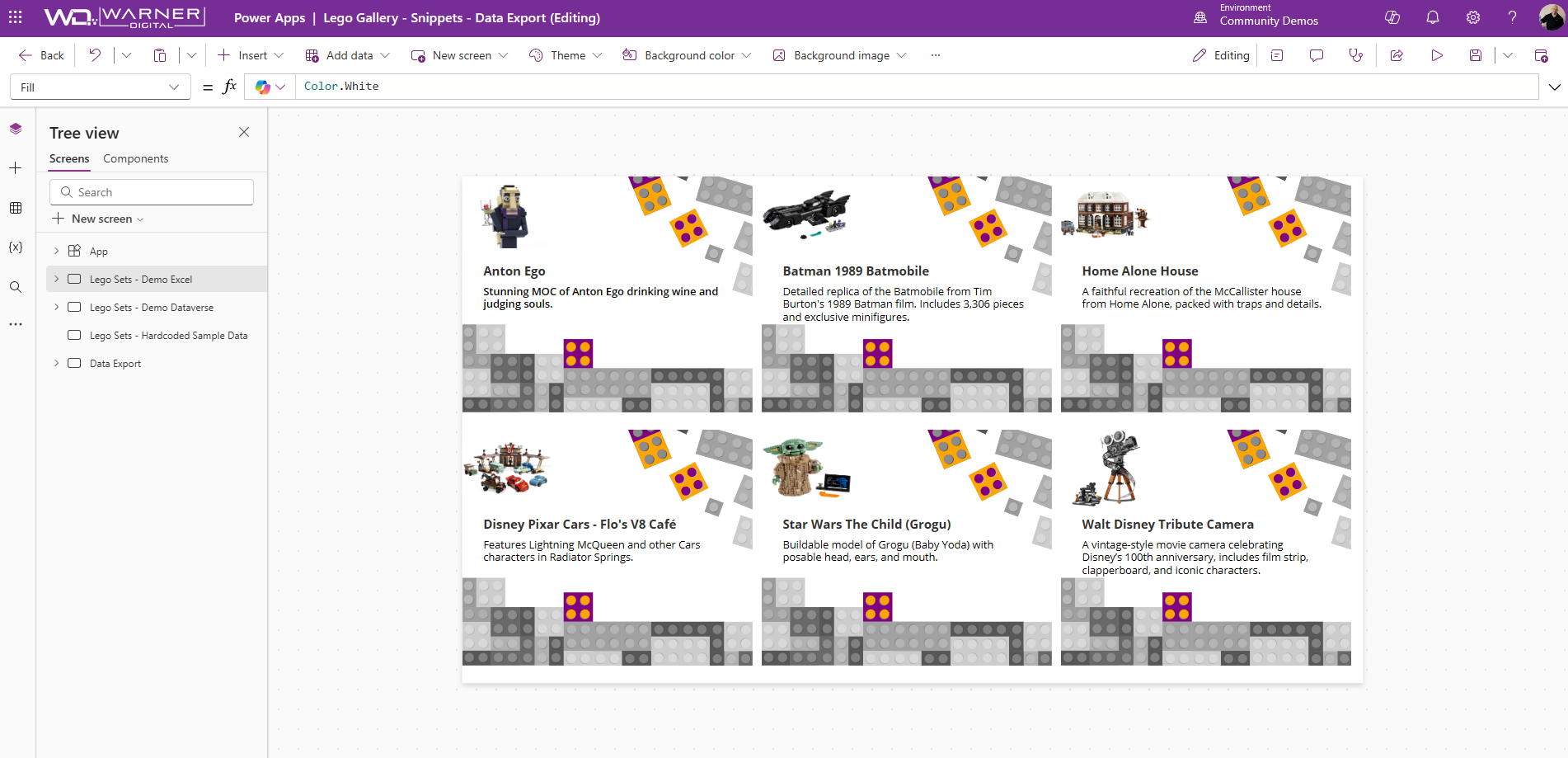Click the Batman 1989 Batmobile image
This screenshot has height=758, width=1568.
[806, 214]
